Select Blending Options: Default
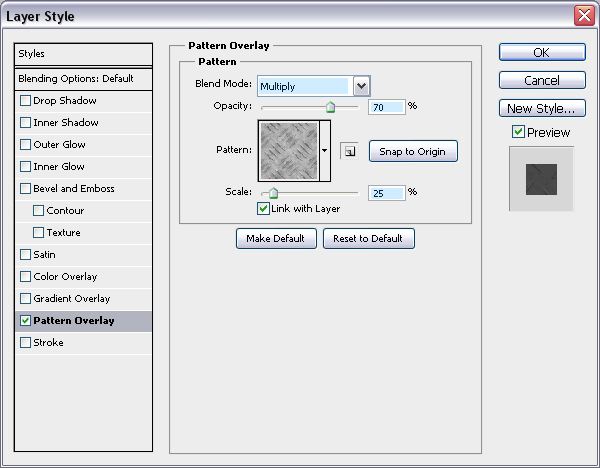 [x=75, y=78]
